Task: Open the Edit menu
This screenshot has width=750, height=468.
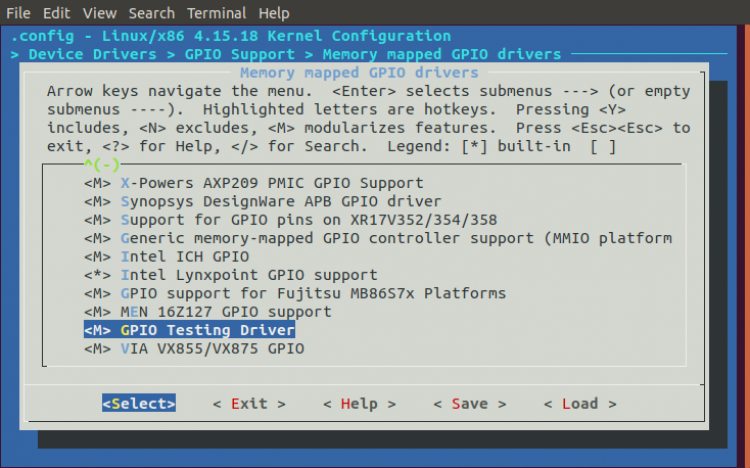Action: (57, 13)
